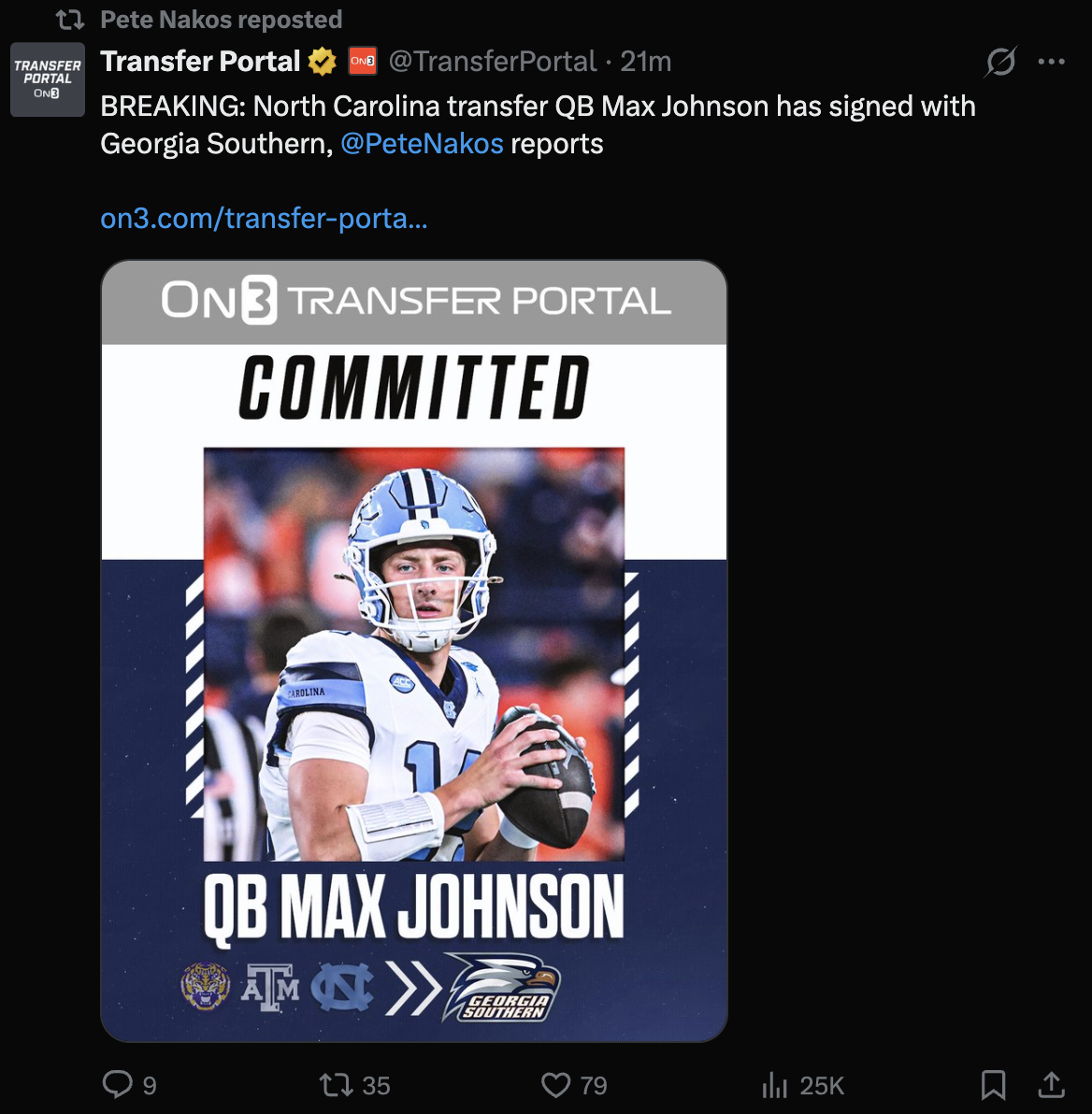This screenshot has height=1114, width=1092.
Task: Click the orange On3 affiliate badge
Action: pos(363,62)
